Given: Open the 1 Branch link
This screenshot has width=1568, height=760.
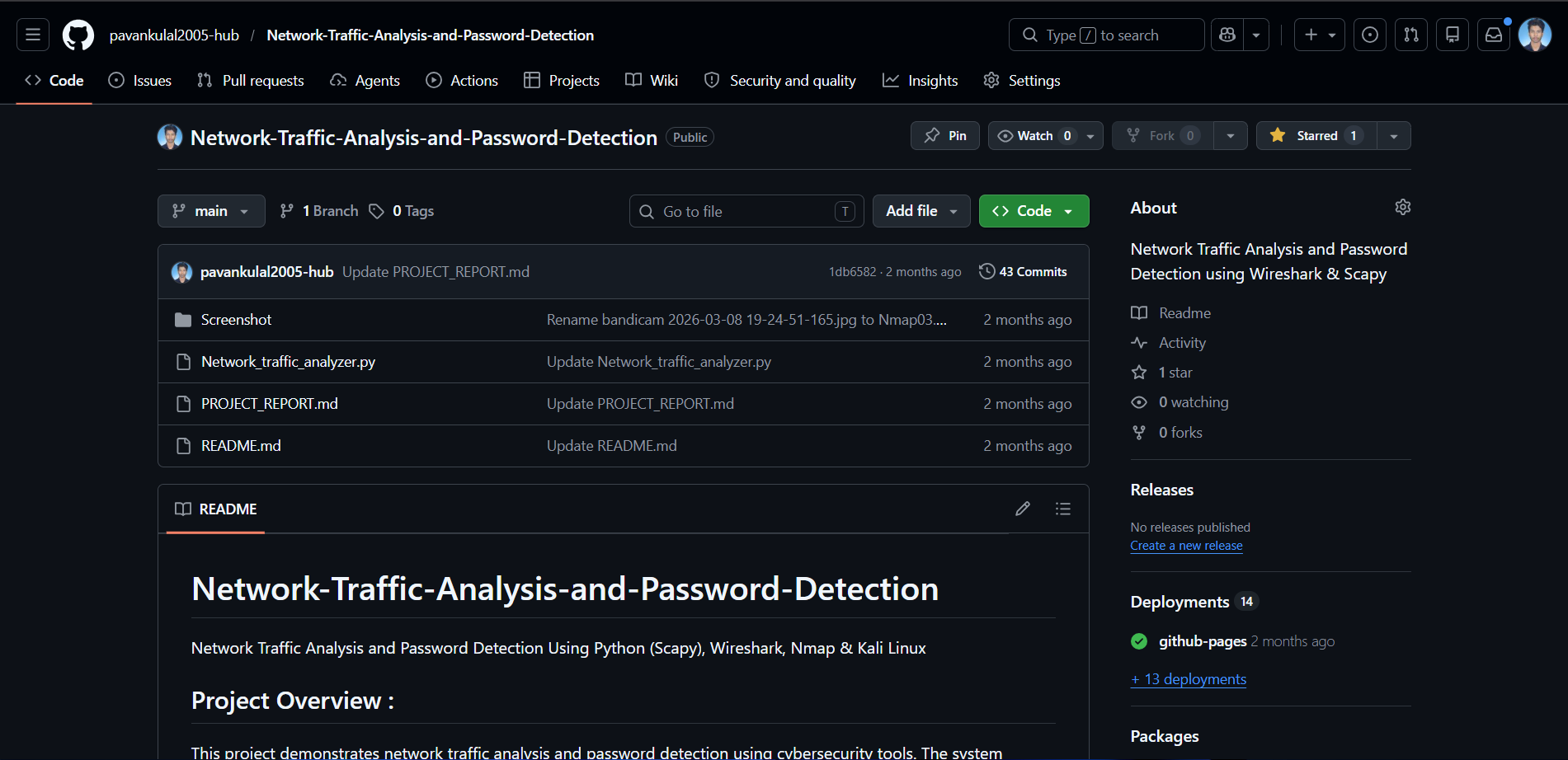Looking at the screenshot, I should pos(319,211).
